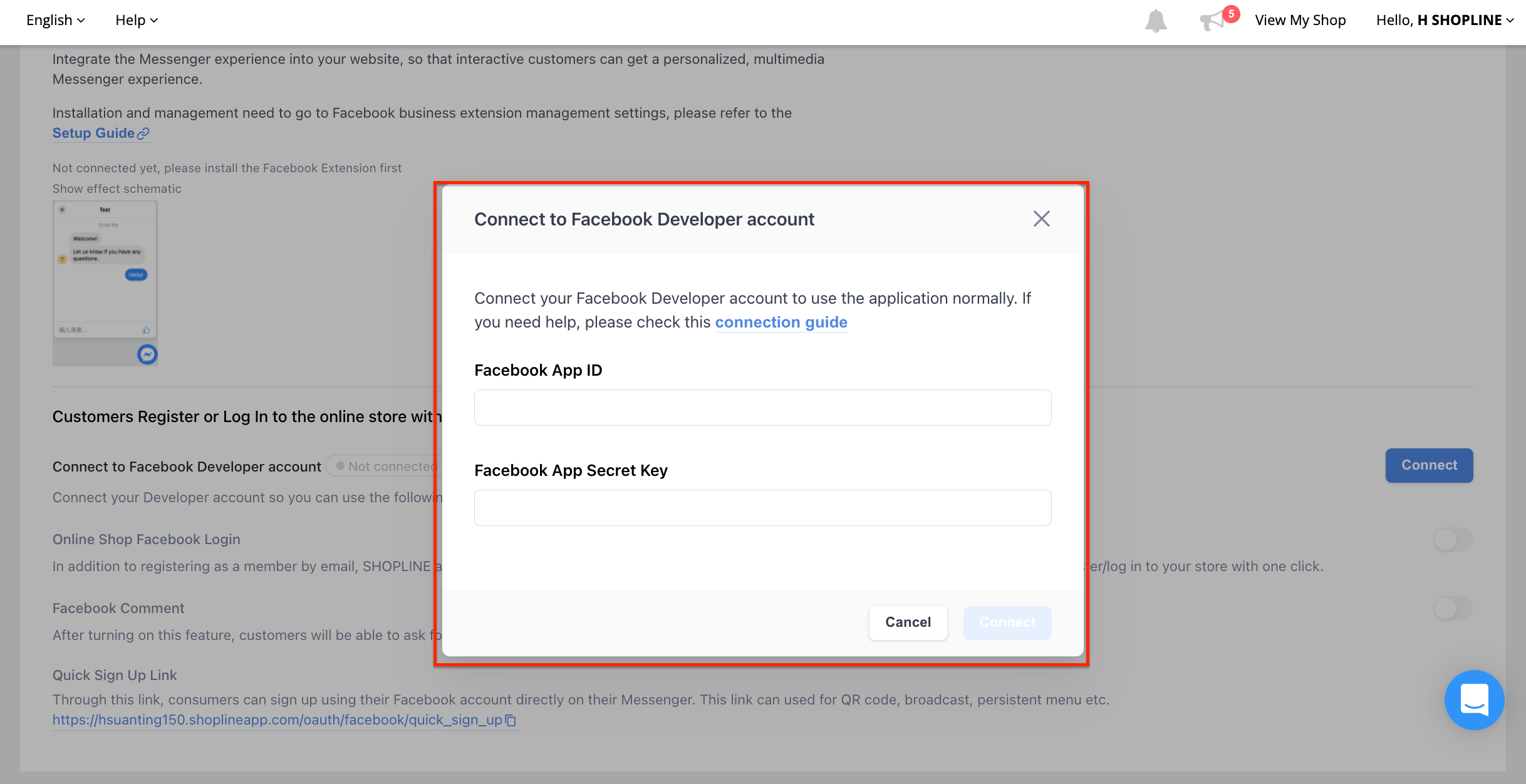The image size is (1526, 784).
Task: Cancel the Facebook Developer connection dialog
Action: tap(908, 622)
